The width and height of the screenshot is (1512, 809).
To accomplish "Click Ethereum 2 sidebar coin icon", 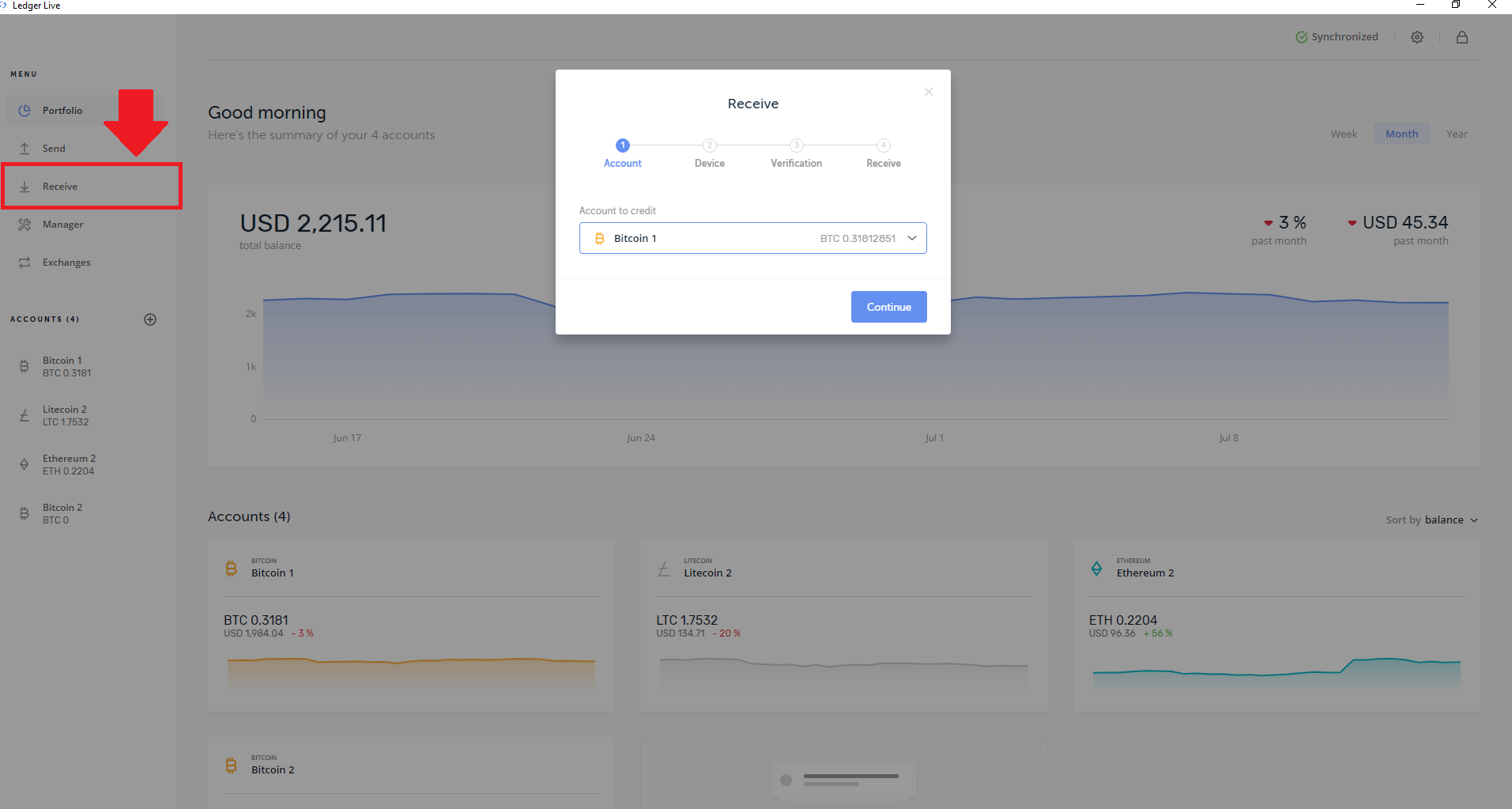I will 25,465.
